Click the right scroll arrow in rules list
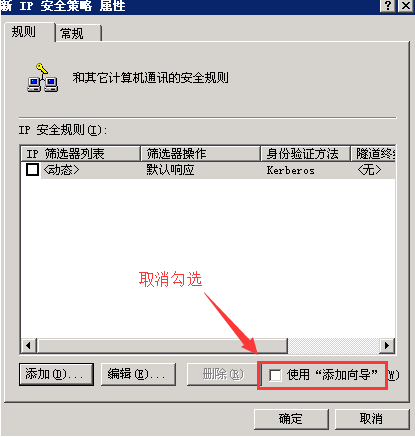415x437 pixels. [x=387, y=345]
